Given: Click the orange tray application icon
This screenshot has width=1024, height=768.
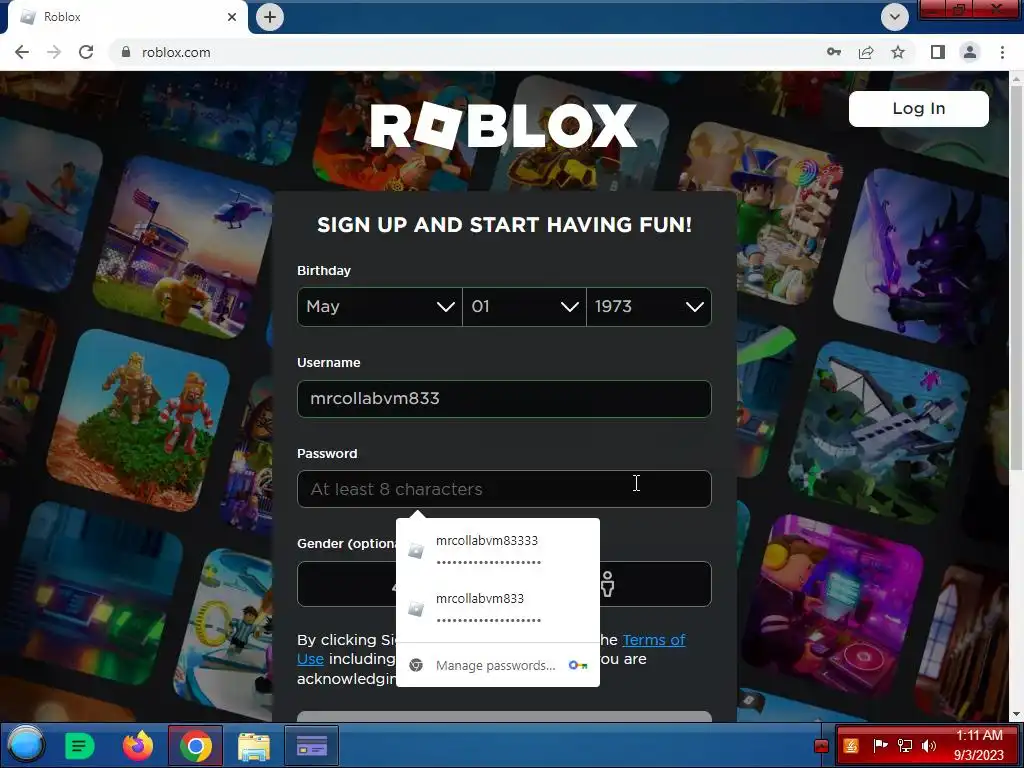Looking at the screenshot, I should [x=851, y=745].
